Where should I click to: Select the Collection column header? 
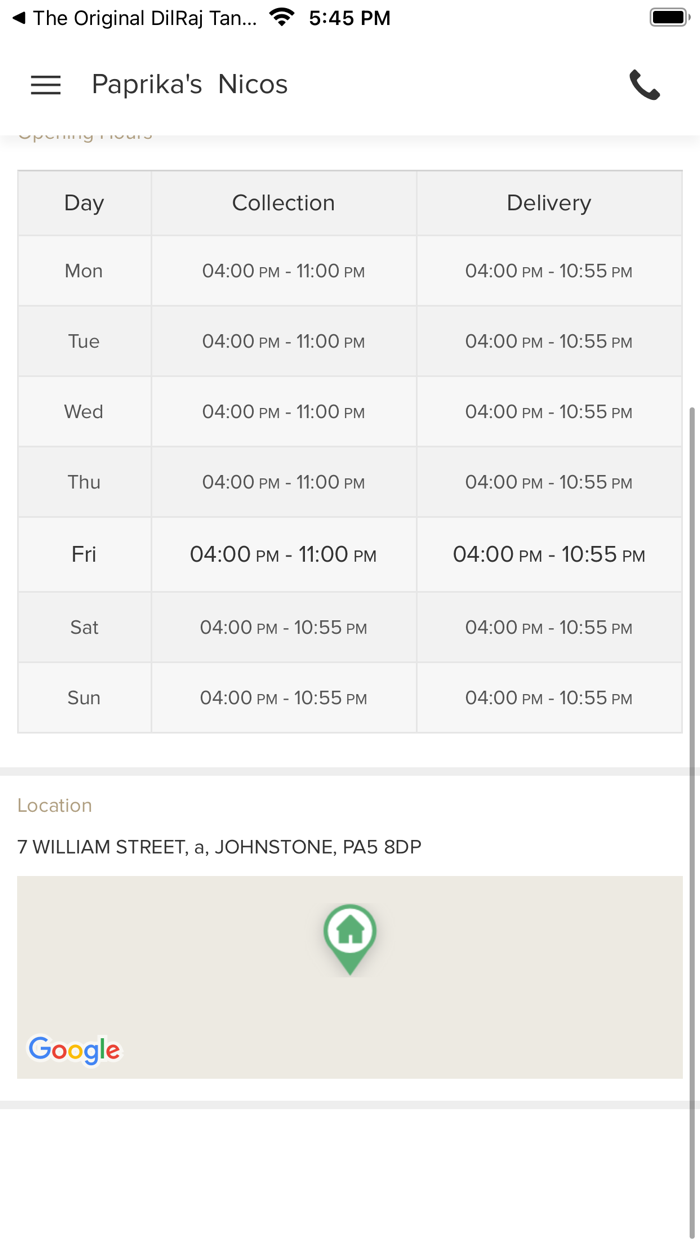click(x=284, y=203)
